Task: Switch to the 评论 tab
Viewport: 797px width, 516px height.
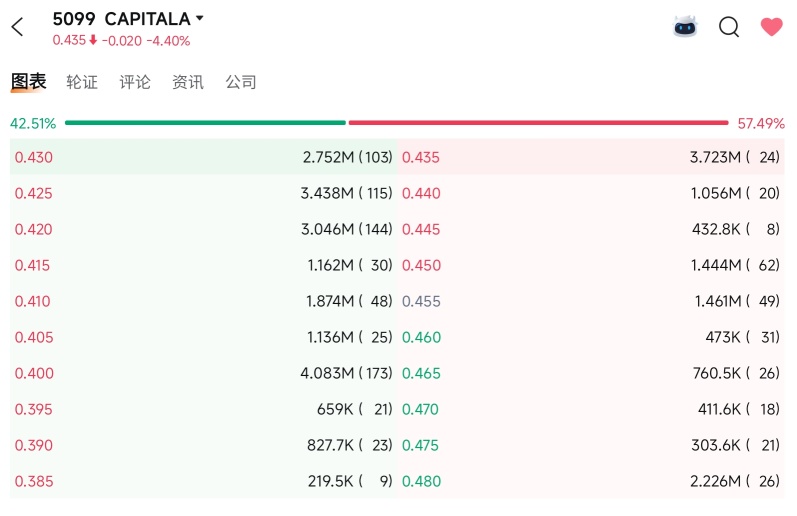Action: 135,82
